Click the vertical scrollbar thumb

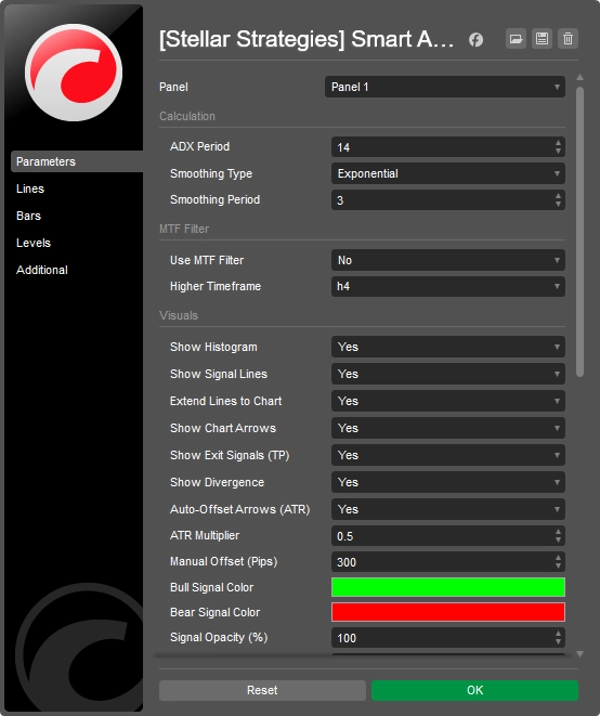click(x=580, y=232)
